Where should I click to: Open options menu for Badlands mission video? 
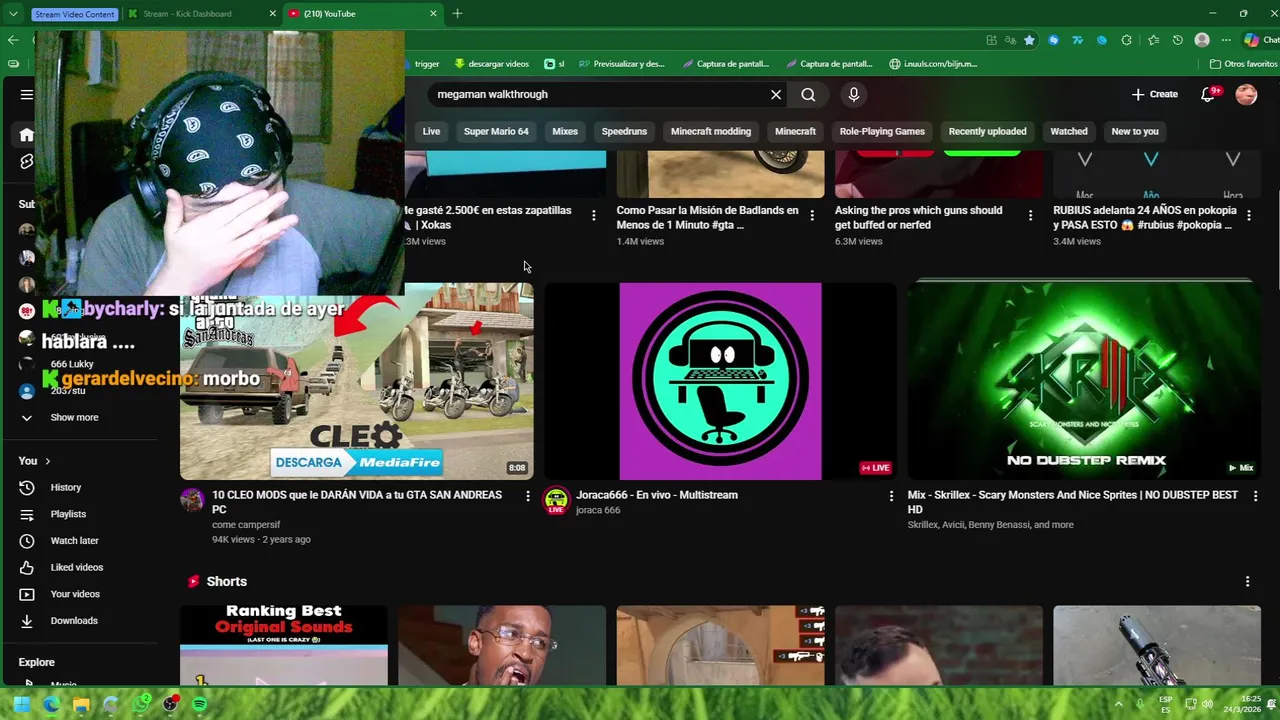(x=812, y=215)
